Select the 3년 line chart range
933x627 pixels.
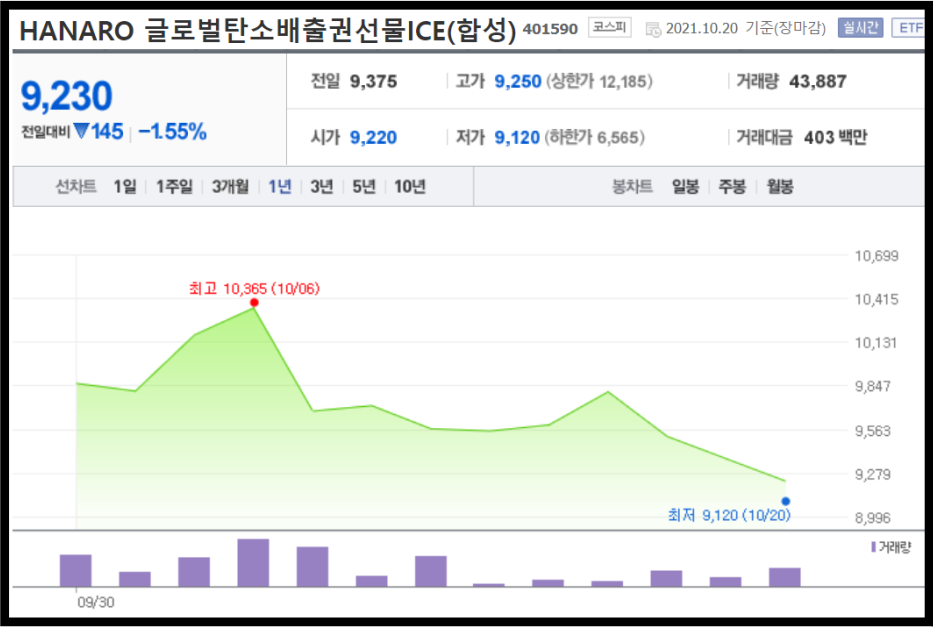322,187
